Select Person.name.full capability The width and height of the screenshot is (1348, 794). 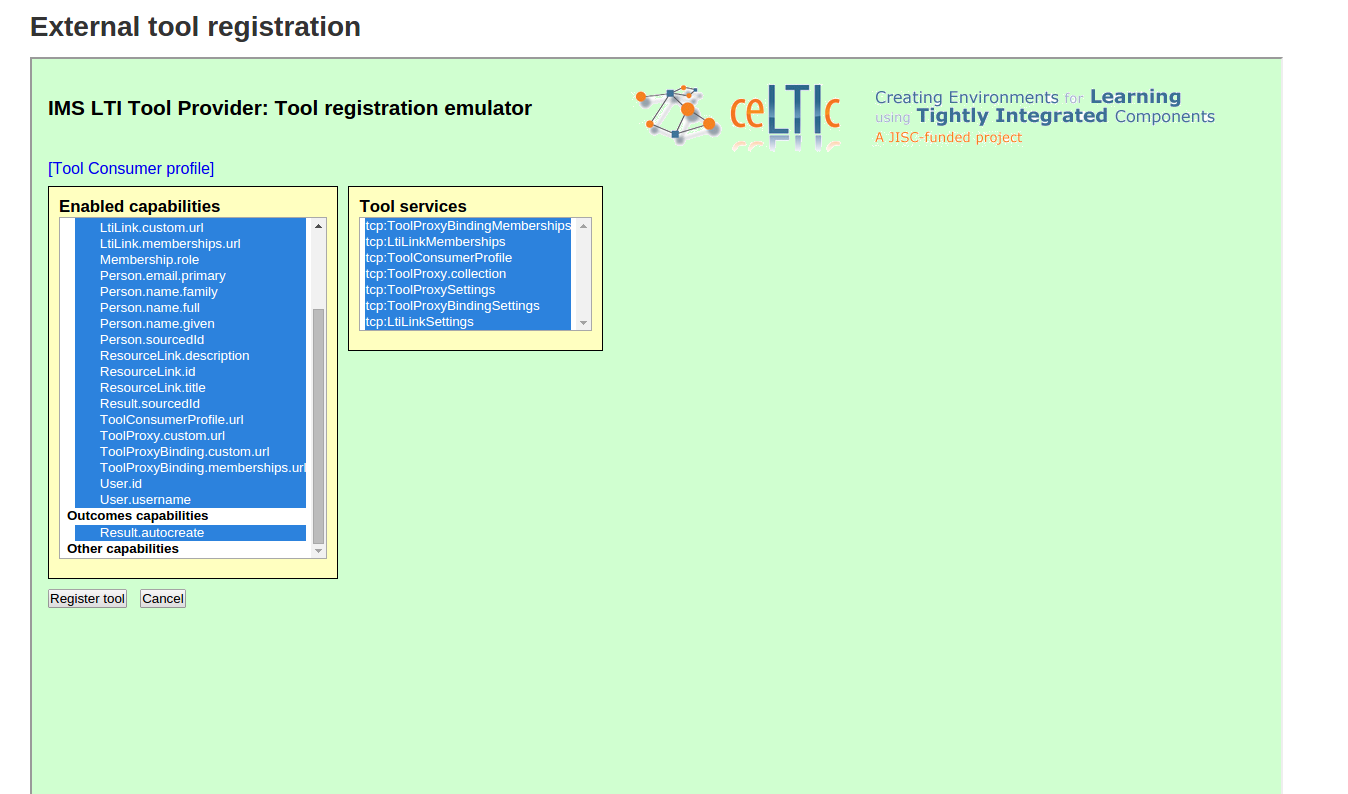click(x=190, y=307)
